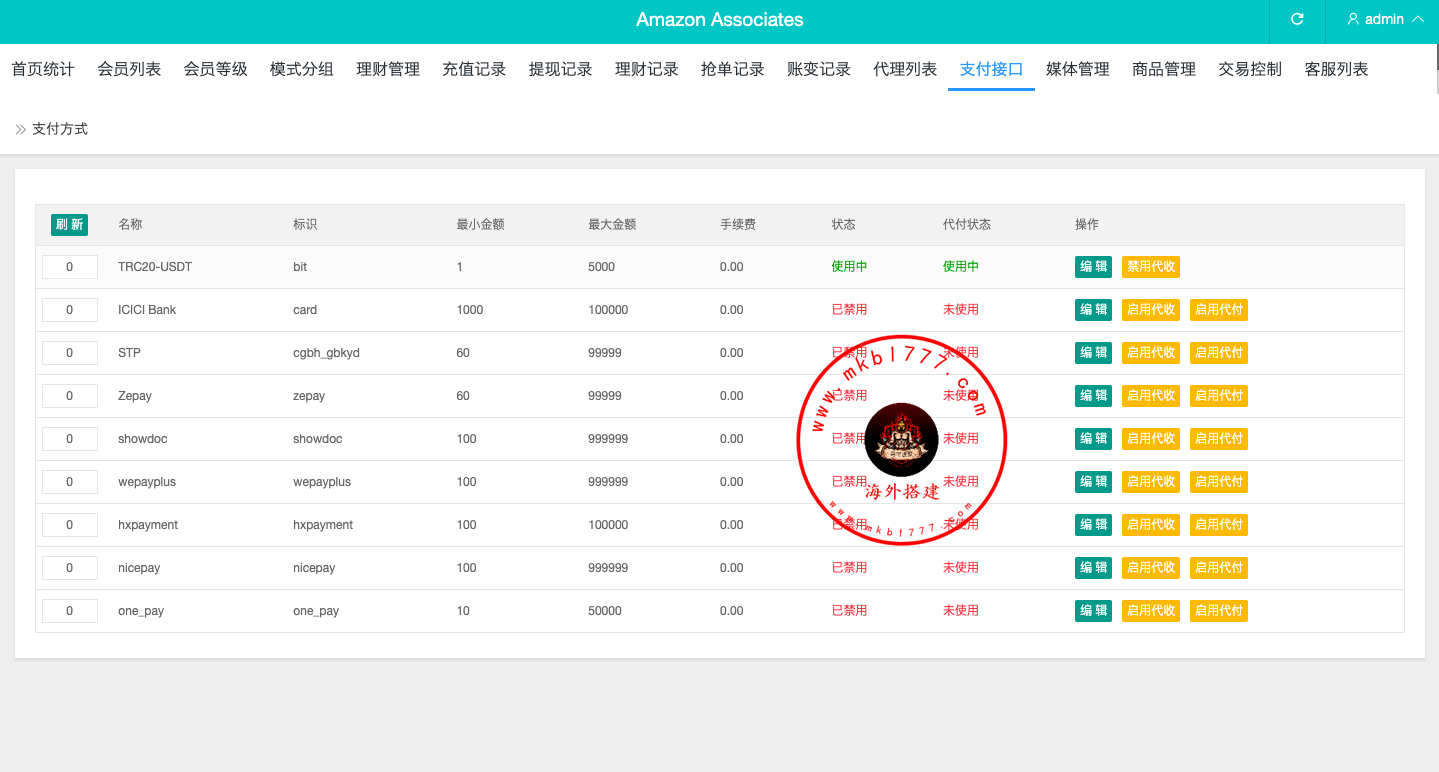Open 模式分组 tab
Image resolution: width=1439 pixels, height=772 pixels.
click(302, 69)
